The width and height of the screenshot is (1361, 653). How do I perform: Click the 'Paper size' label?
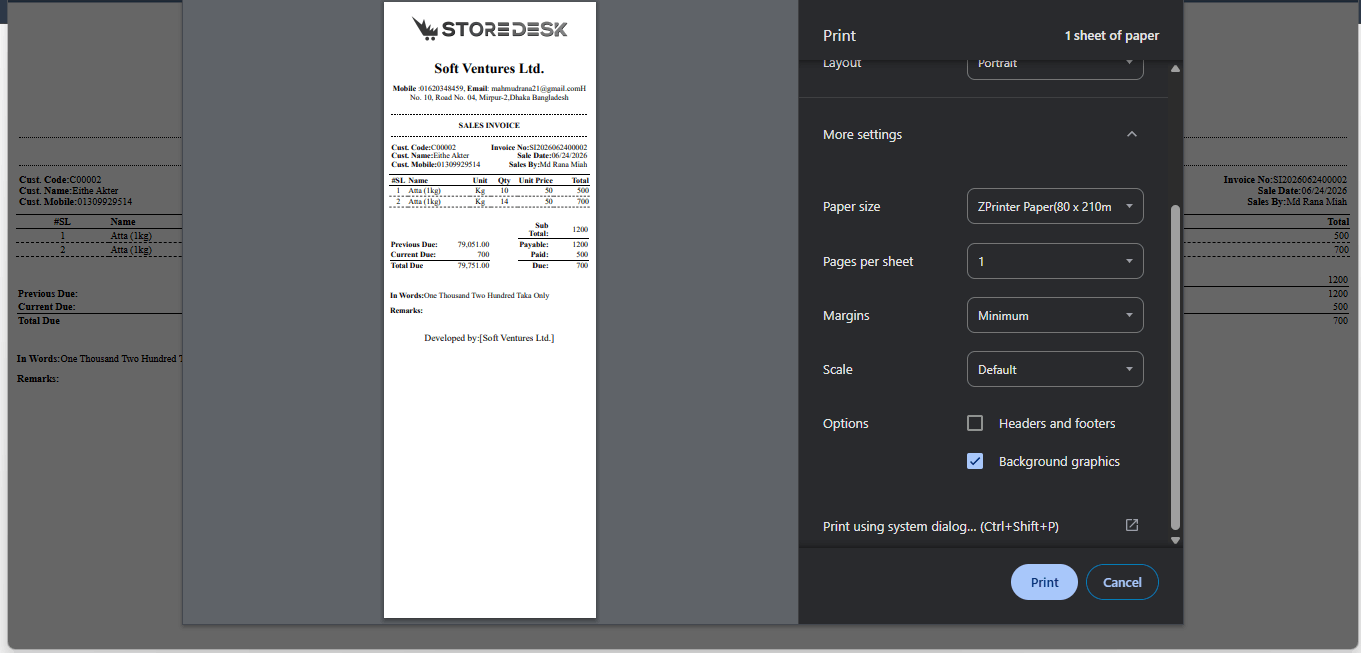click(x=851, y=206)
